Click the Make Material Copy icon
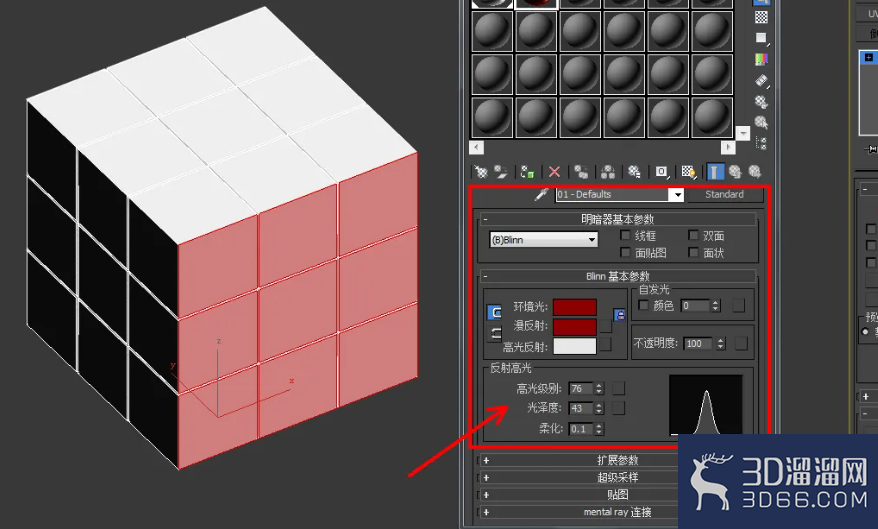The height and width of the screenshot is (529, 878). [581, 172]
